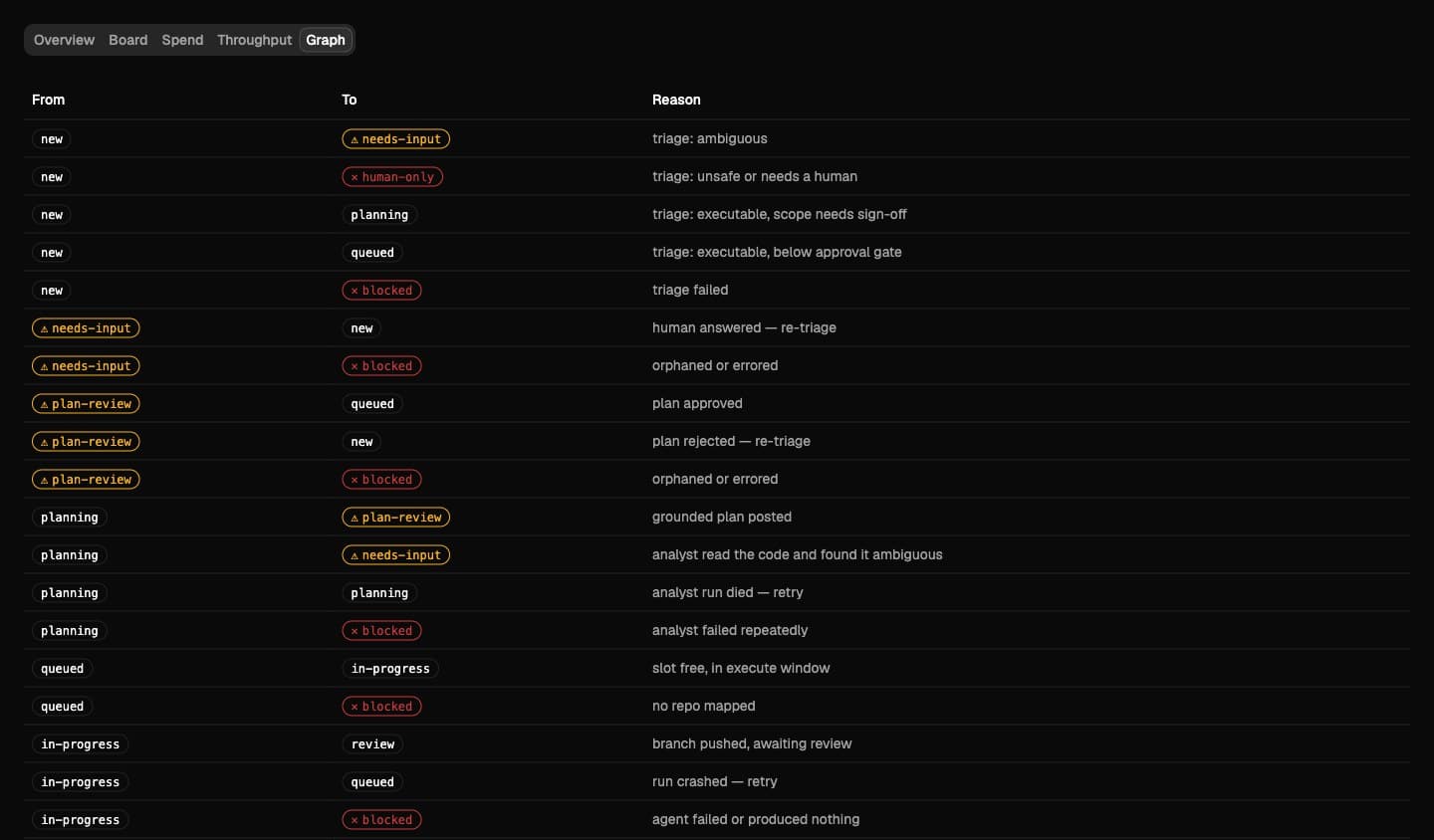
Task: Click plan-review badge in grounded plan posted row
Action: [395, 518]
